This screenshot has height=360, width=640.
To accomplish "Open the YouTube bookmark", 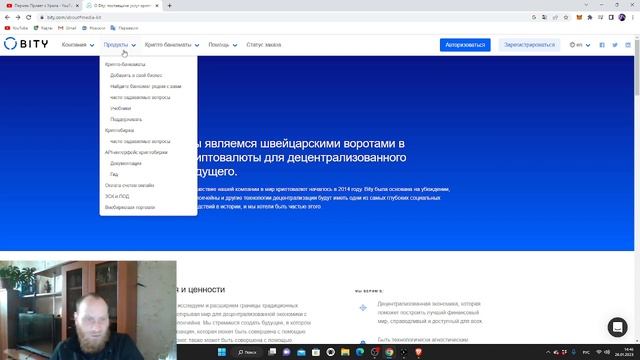I will click(16, 28).
